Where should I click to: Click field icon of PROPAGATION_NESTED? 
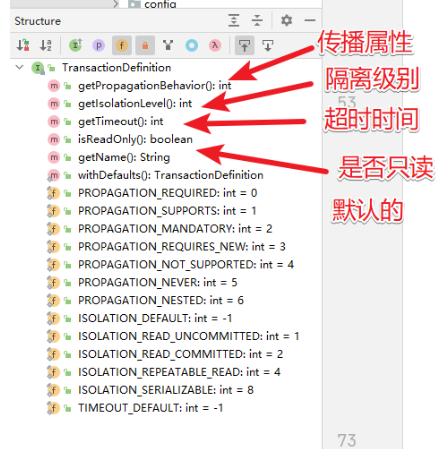pos(53,301)
